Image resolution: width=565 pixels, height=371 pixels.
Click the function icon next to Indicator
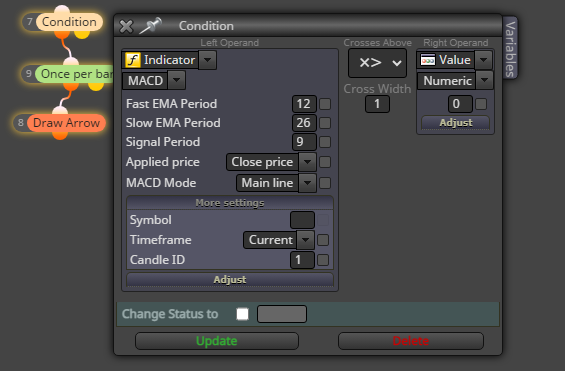pos(133,60)
